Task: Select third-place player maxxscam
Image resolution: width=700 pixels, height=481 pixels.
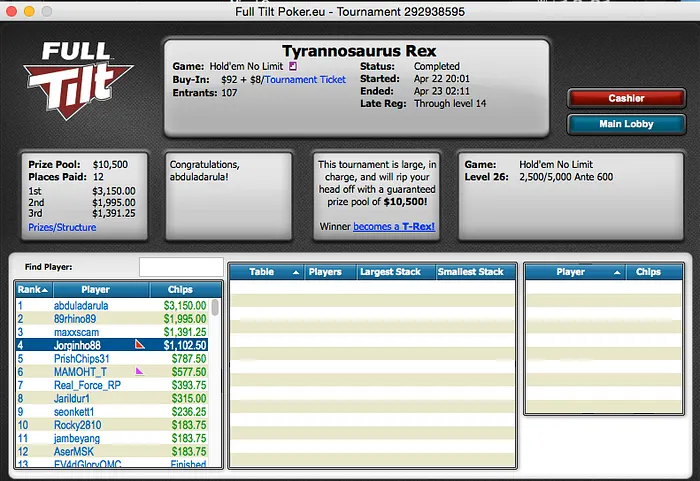Action: 77,331
